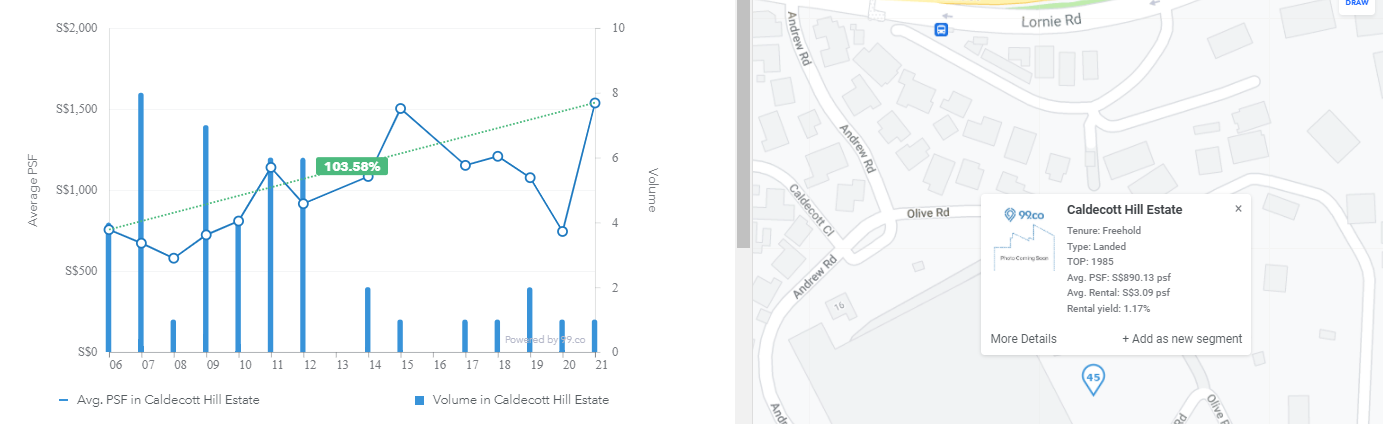Image resolution: width=1383 pixels, height=424 pixels.
Task: Click the bus stop icon on Lornie Rd
Action: 941,30
